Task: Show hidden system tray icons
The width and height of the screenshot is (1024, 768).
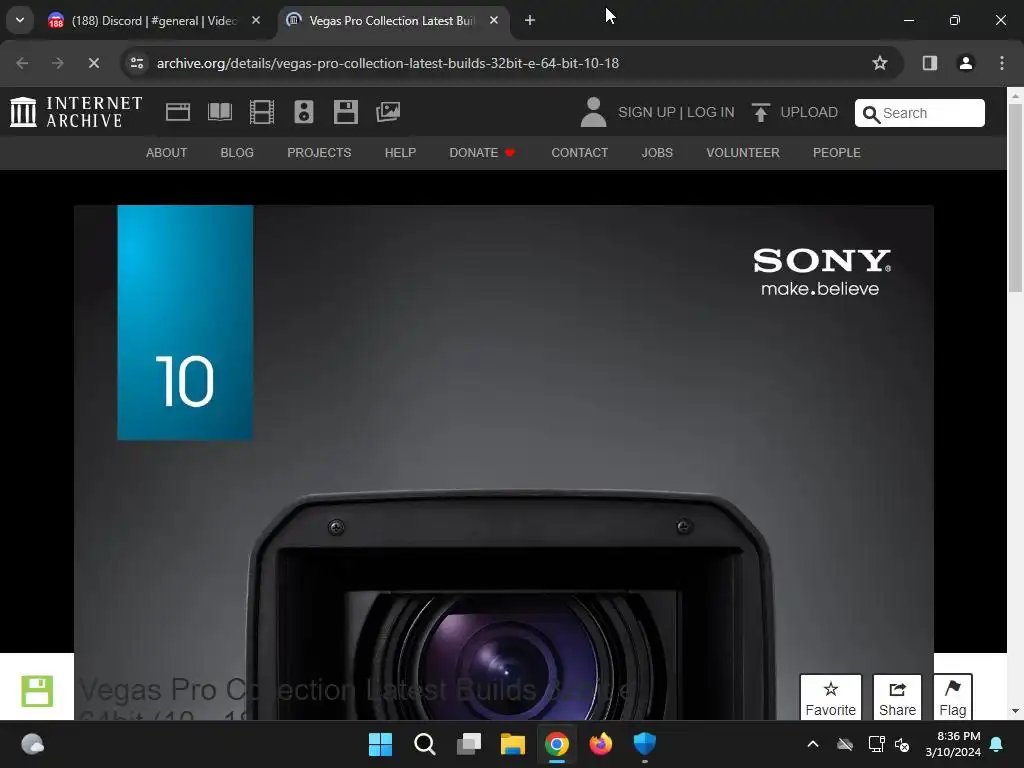Action: click(x=813, y=744)
